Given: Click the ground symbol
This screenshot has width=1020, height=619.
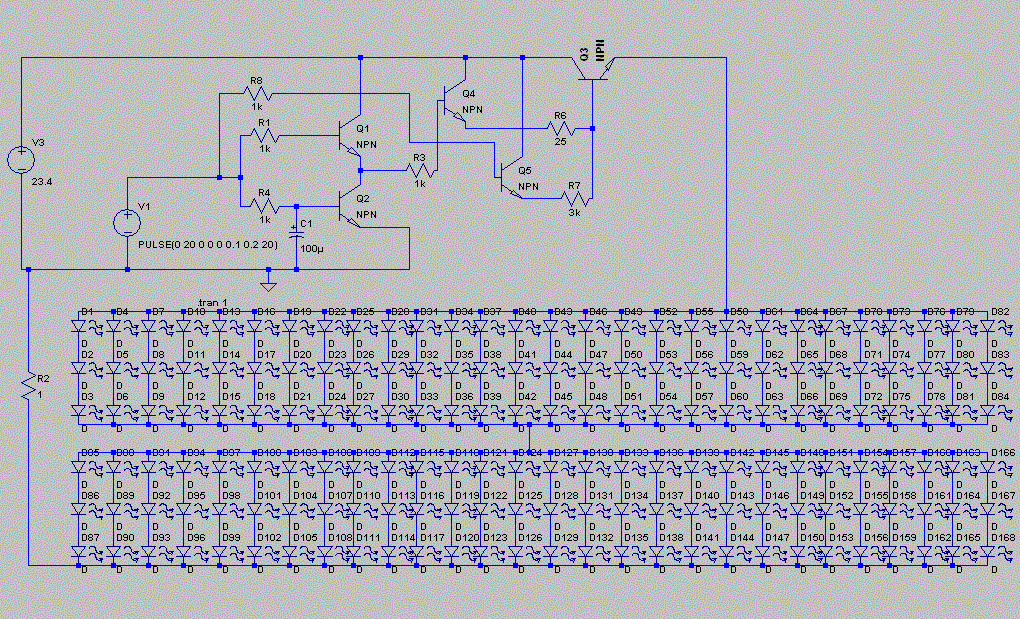Looking at the screenshot, I should (x=267, y=284).
